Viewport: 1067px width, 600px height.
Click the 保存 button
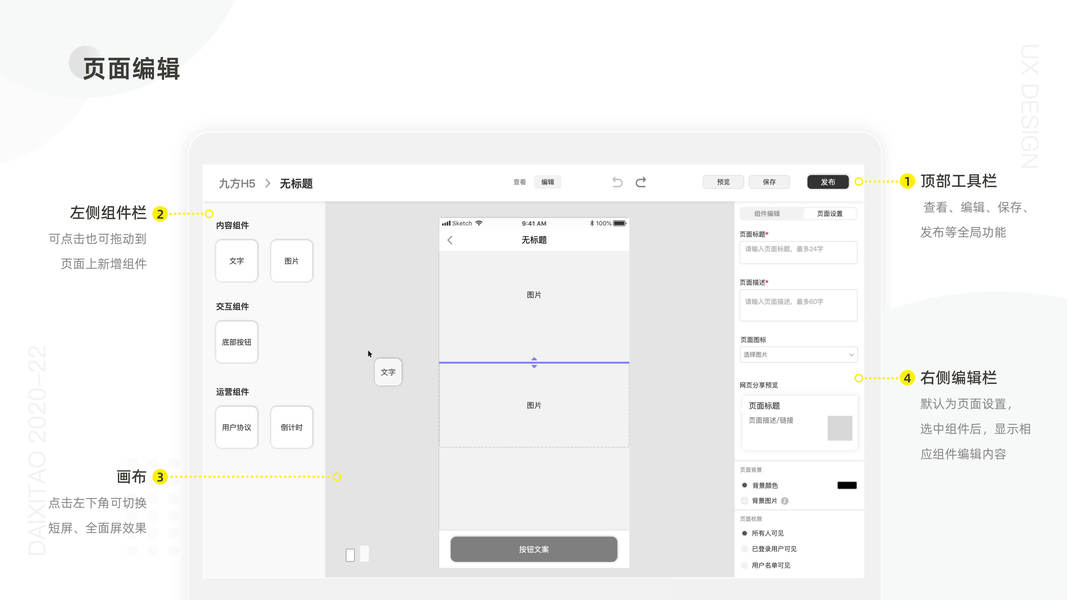pos(770,182)
